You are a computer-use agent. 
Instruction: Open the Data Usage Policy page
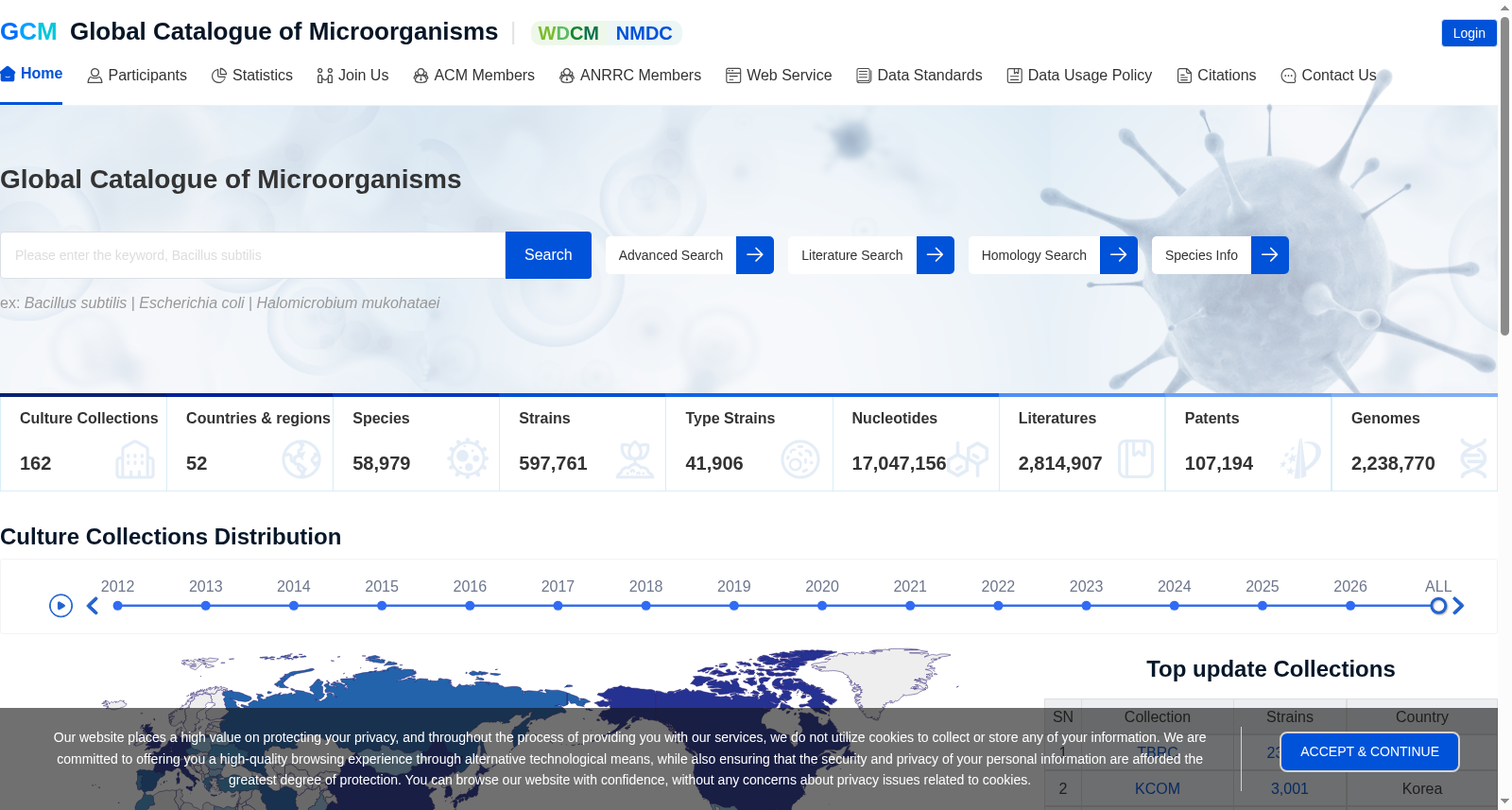[1079, 76]
